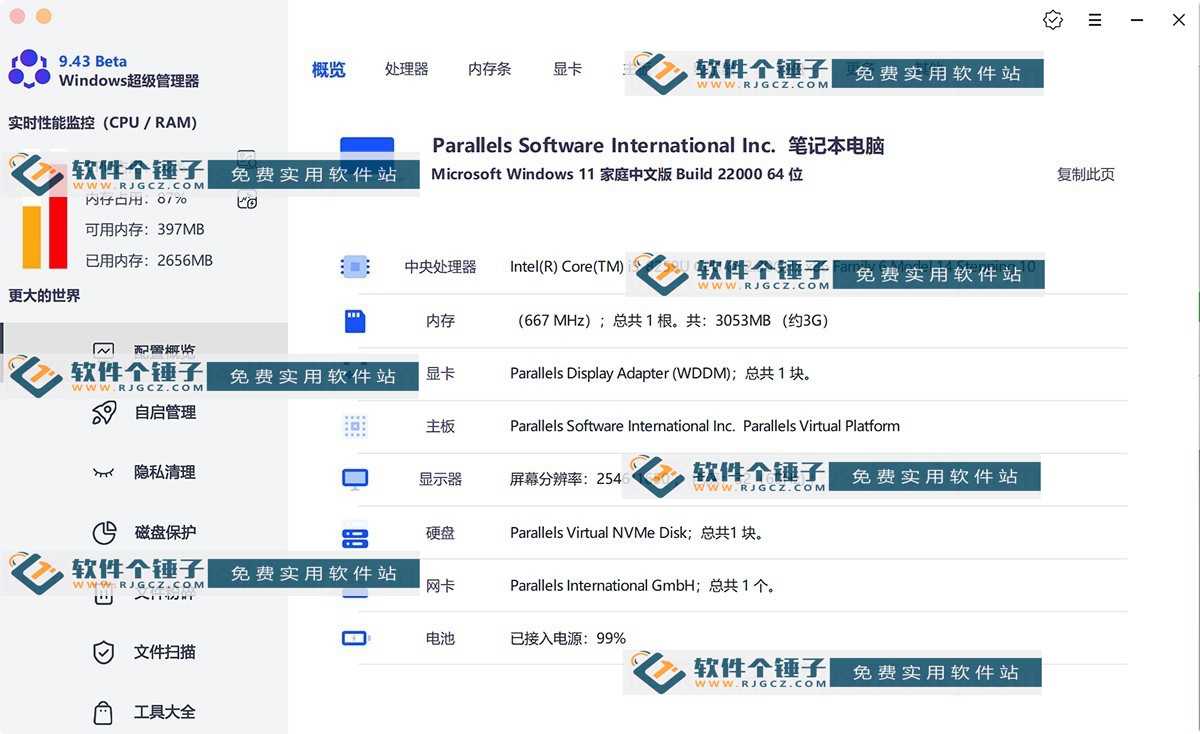Open the 显卡 tab
This screenshot has width=1200, height=734.
(x=567, y=69)
